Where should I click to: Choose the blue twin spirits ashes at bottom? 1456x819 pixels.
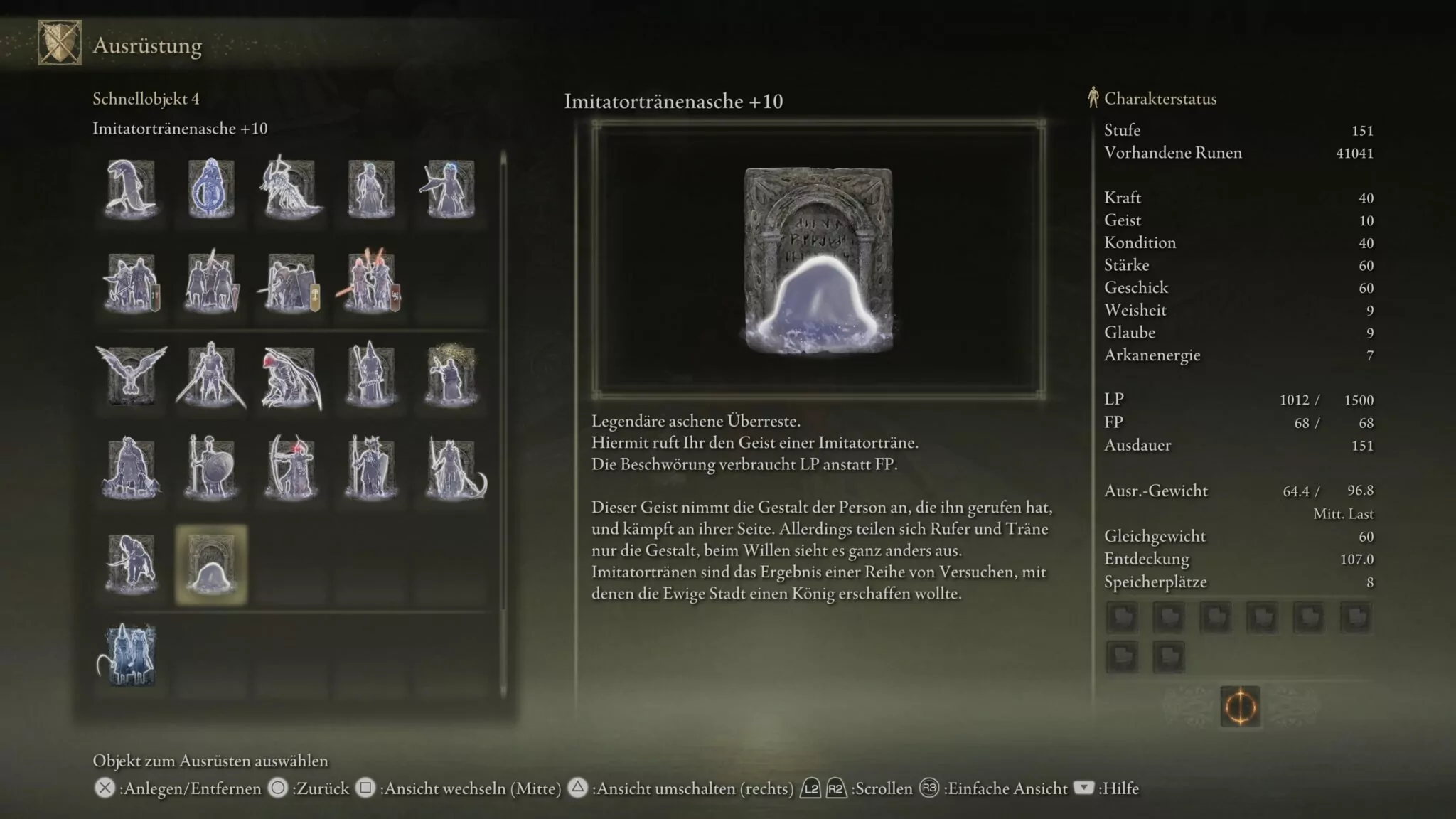(x=128, y=655)
